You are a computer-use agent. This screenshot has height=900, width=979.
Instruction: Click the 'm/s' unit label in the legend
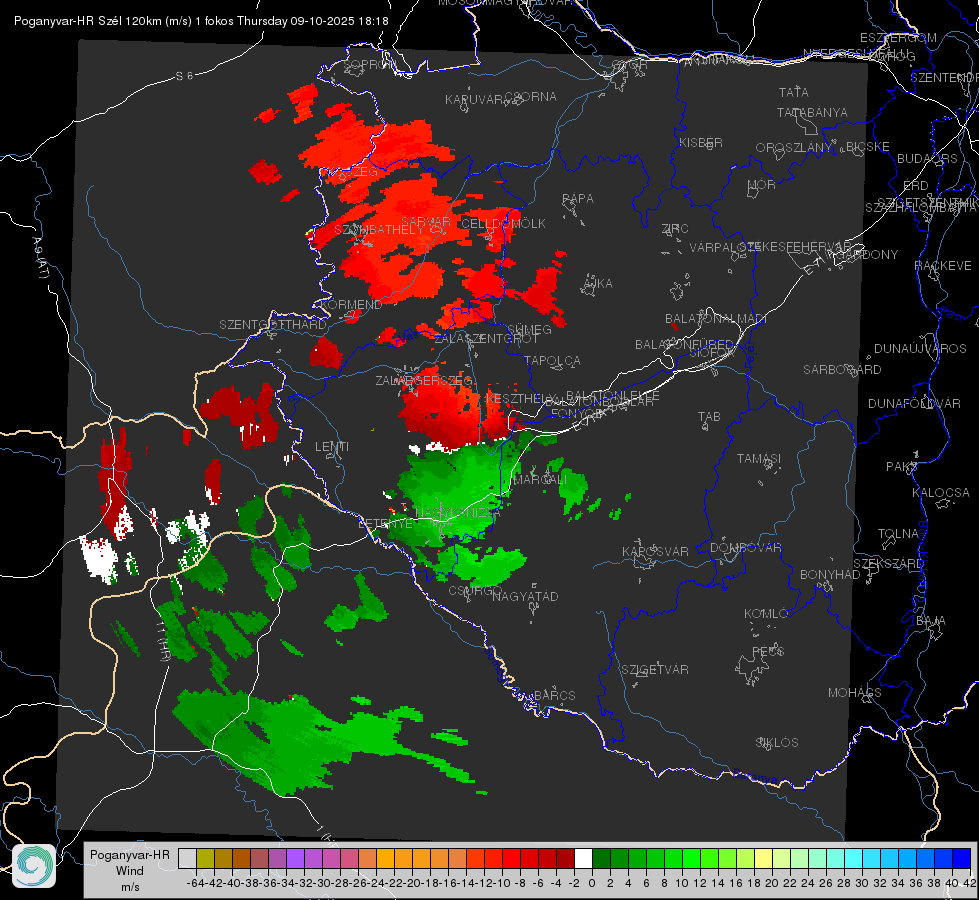click(130, 887)
